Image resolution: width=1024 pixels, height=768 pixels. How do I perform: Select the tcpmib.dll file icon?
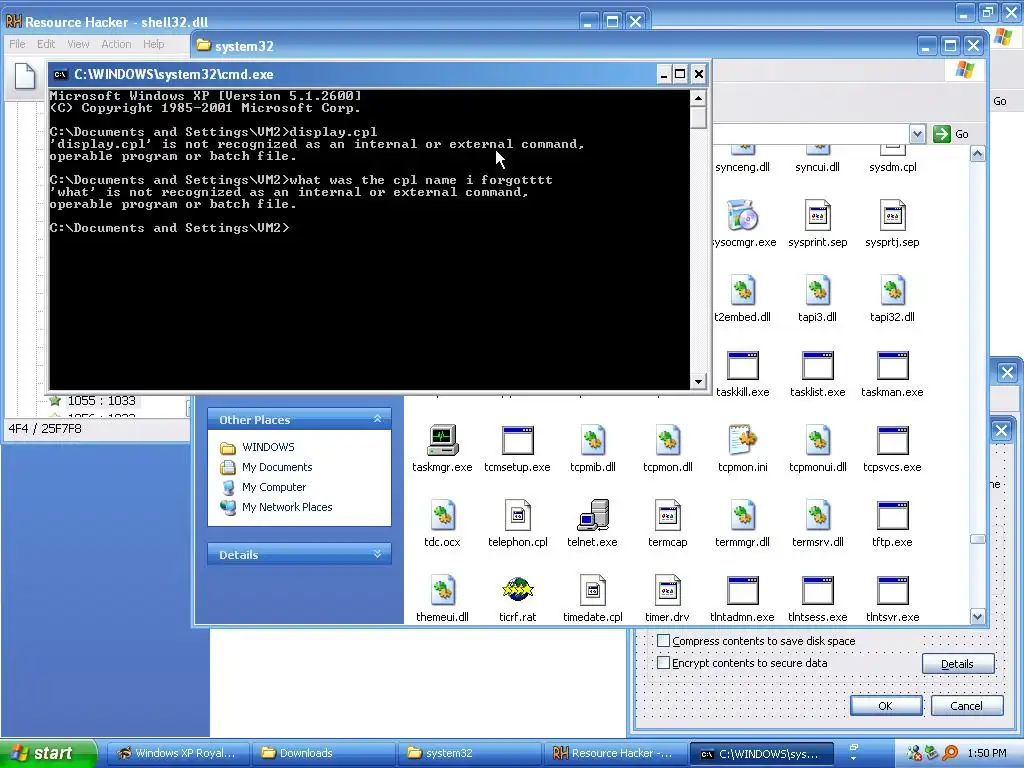tap(592, 440)
